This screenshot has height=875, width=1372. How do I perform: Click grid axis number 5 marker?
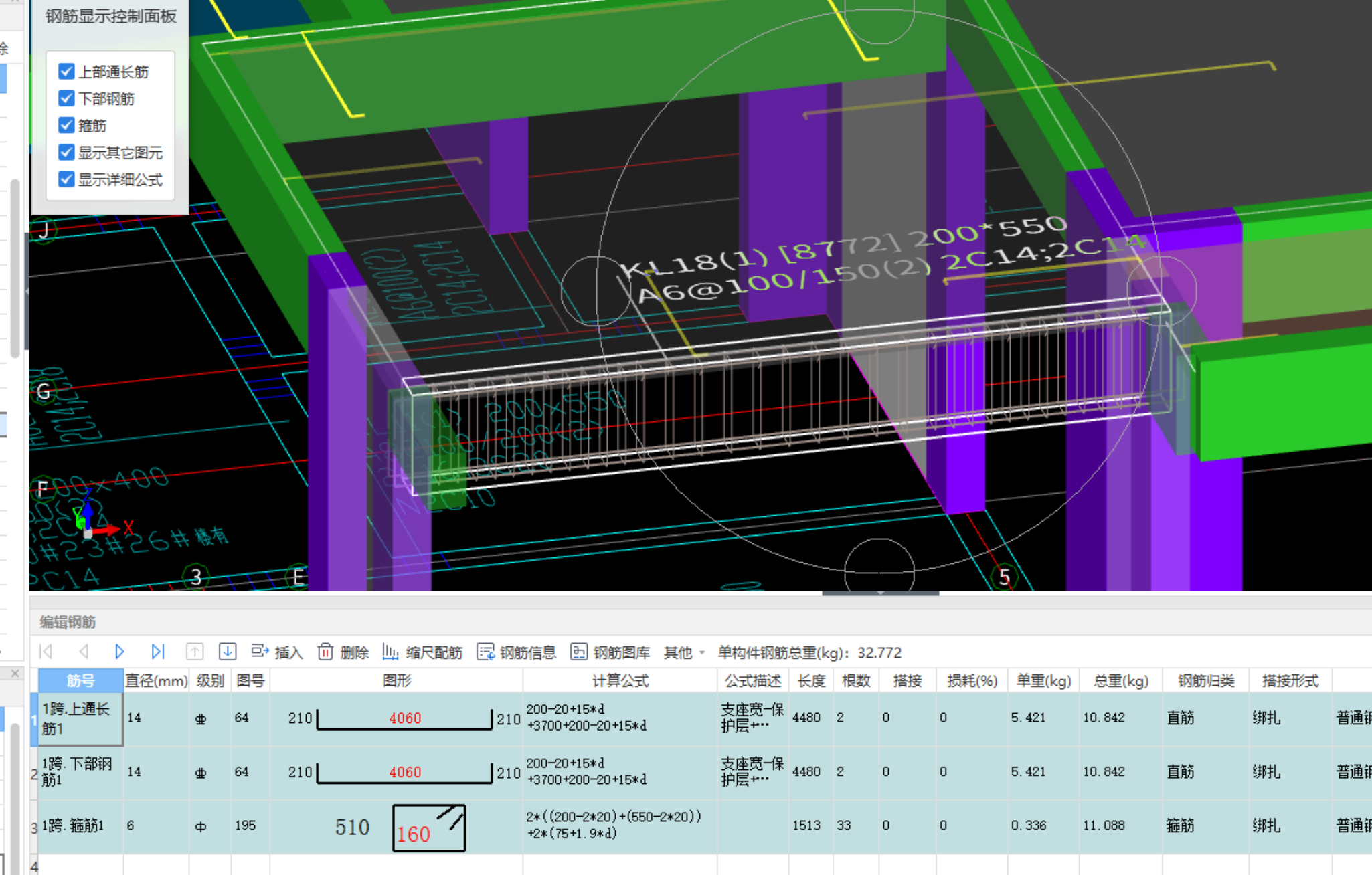coord(1004,577)
